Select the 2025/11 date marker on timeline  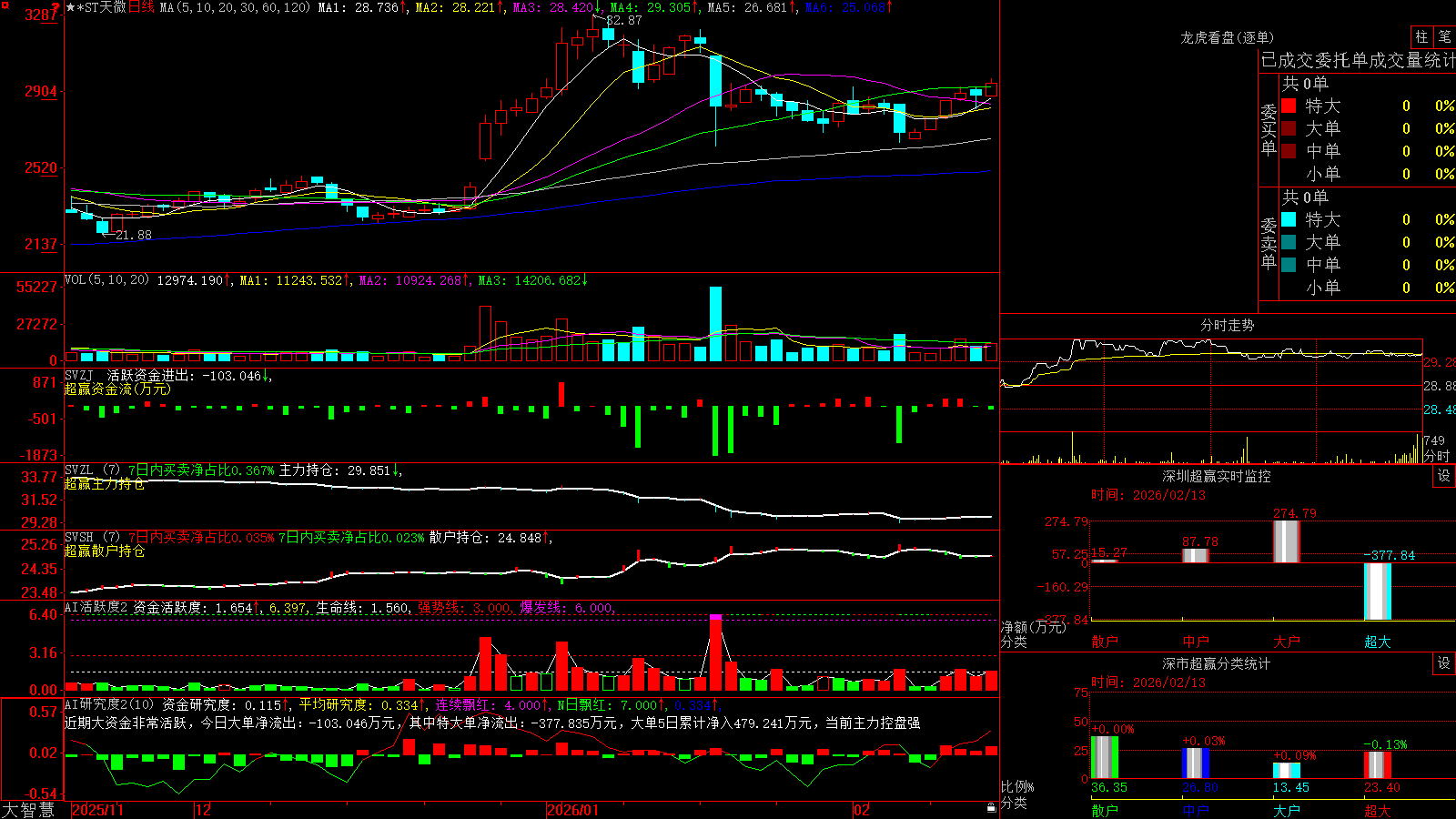coord(97,810)
